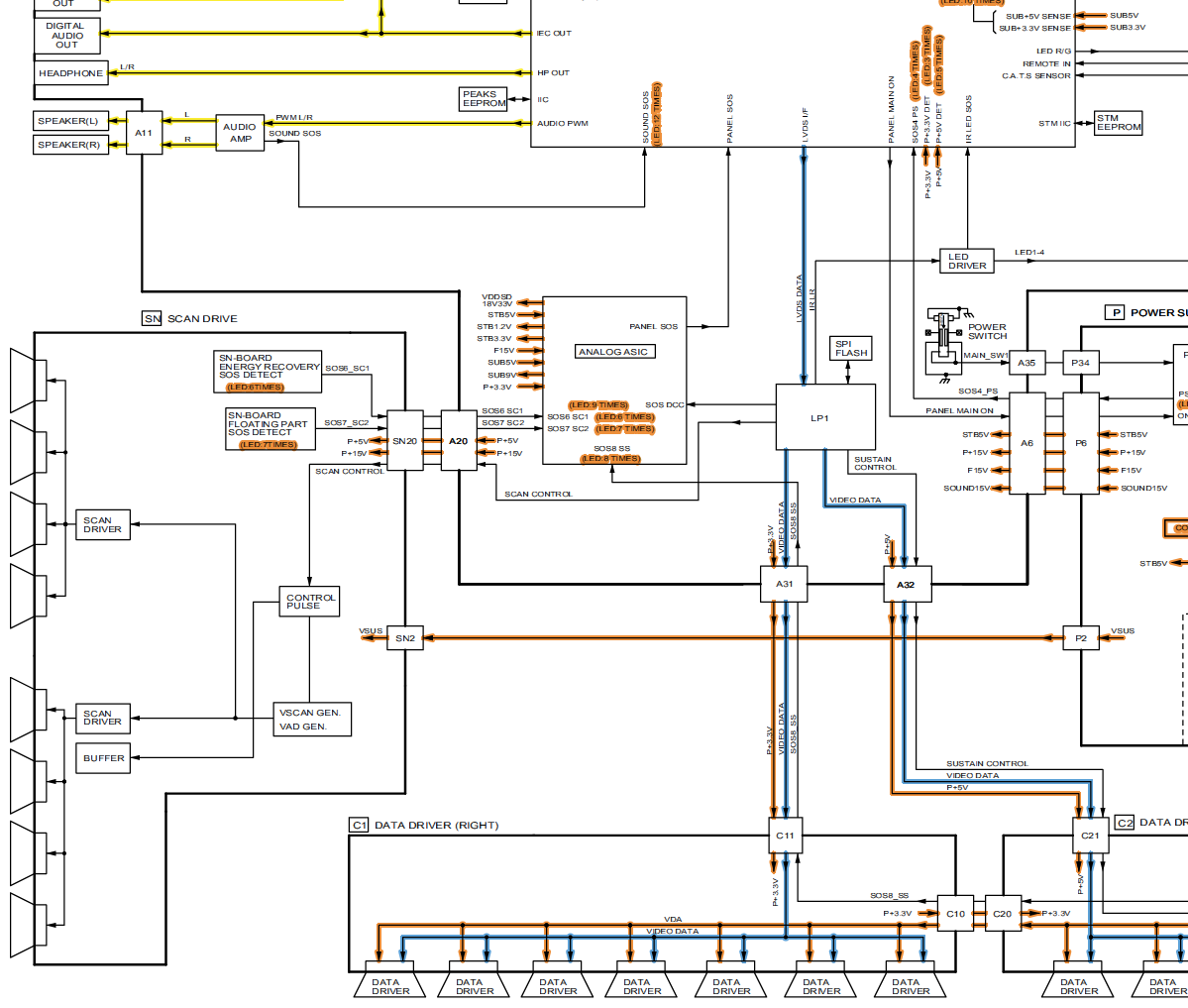
Task: Select the SPEAKER(L) box
Action: [69, 121]
